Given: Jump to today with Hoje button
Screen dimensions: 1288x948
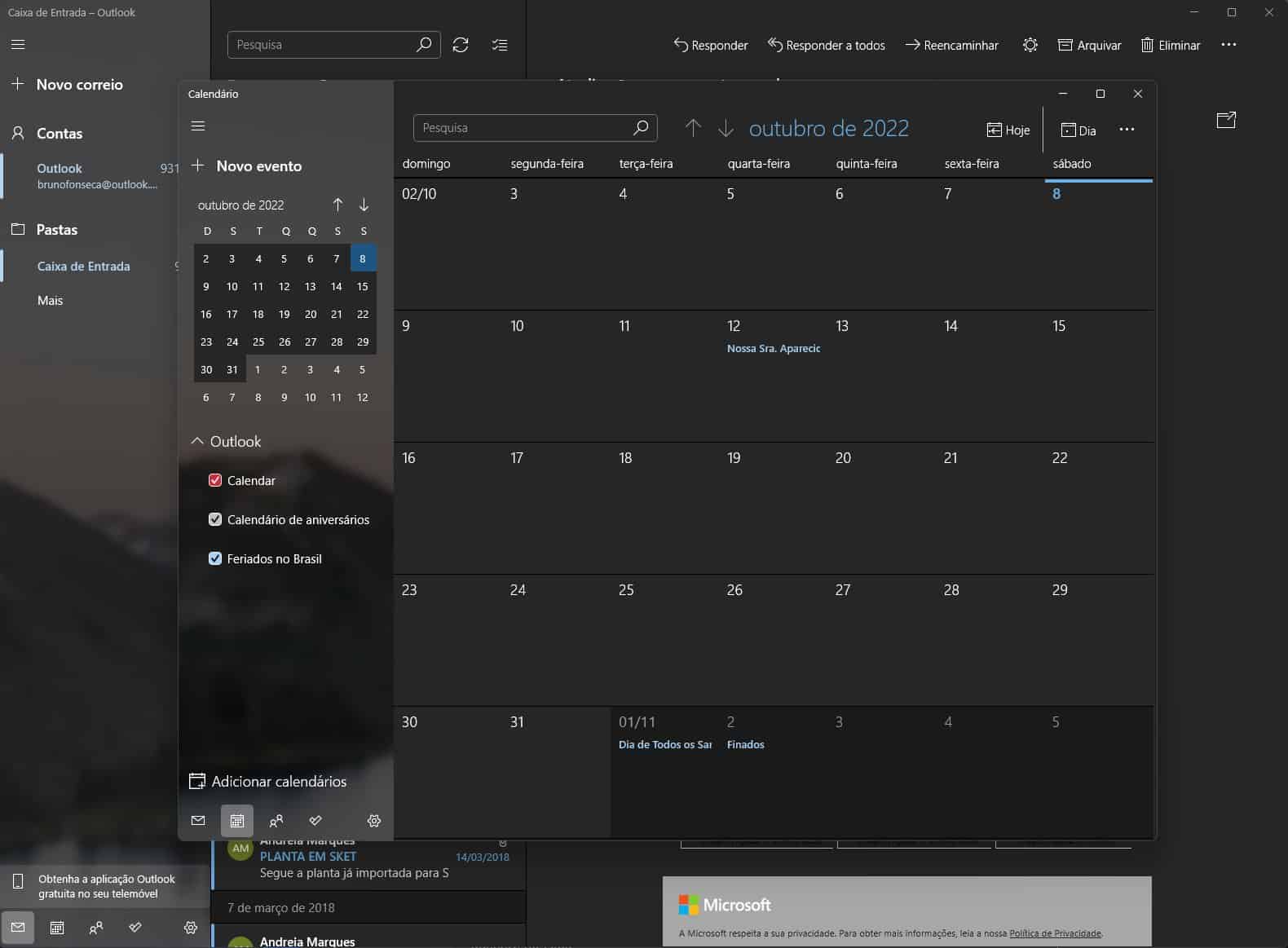Looking at the screenshot, I should click(1008, 130).
